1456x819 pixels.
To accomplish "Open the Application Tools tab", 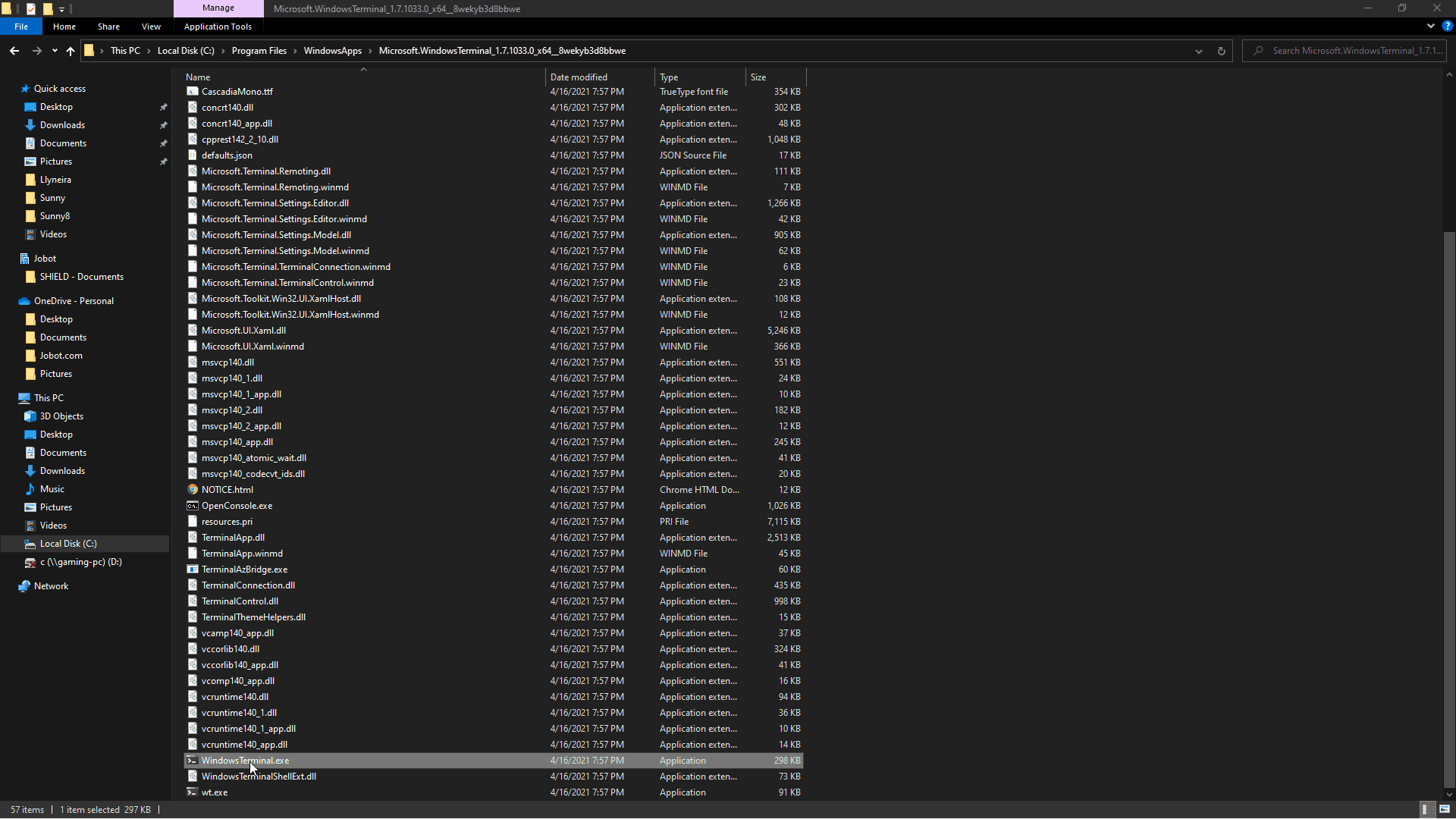I will point(218,27).
